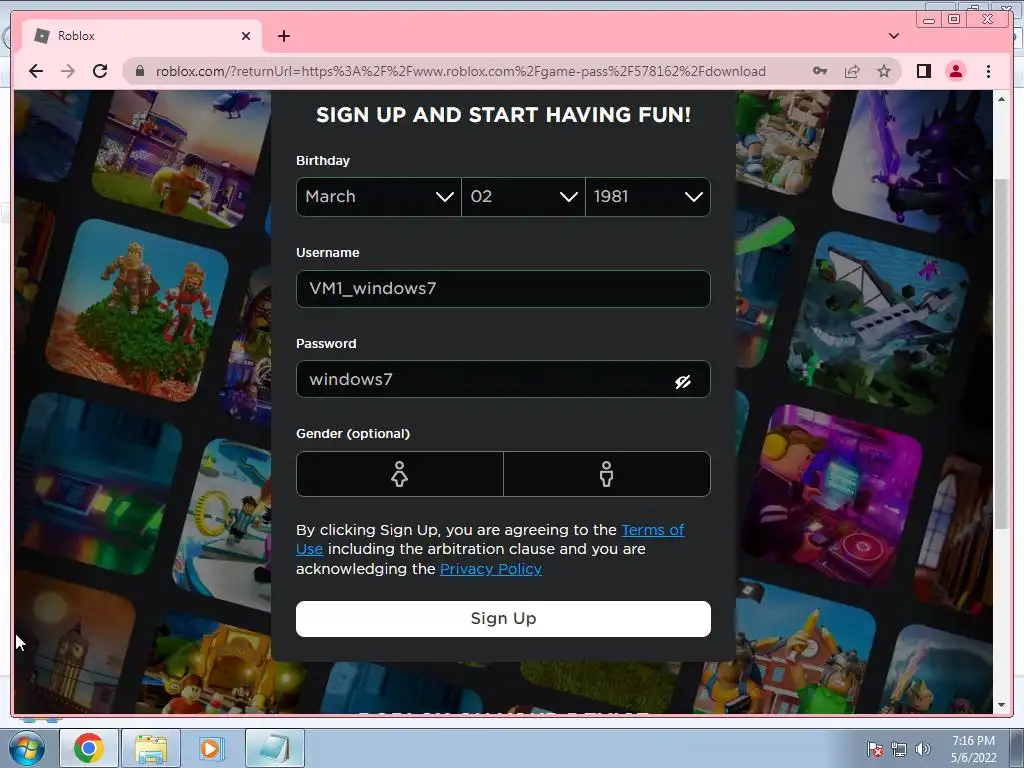Open the birthday day dropdown

point(523,197)
